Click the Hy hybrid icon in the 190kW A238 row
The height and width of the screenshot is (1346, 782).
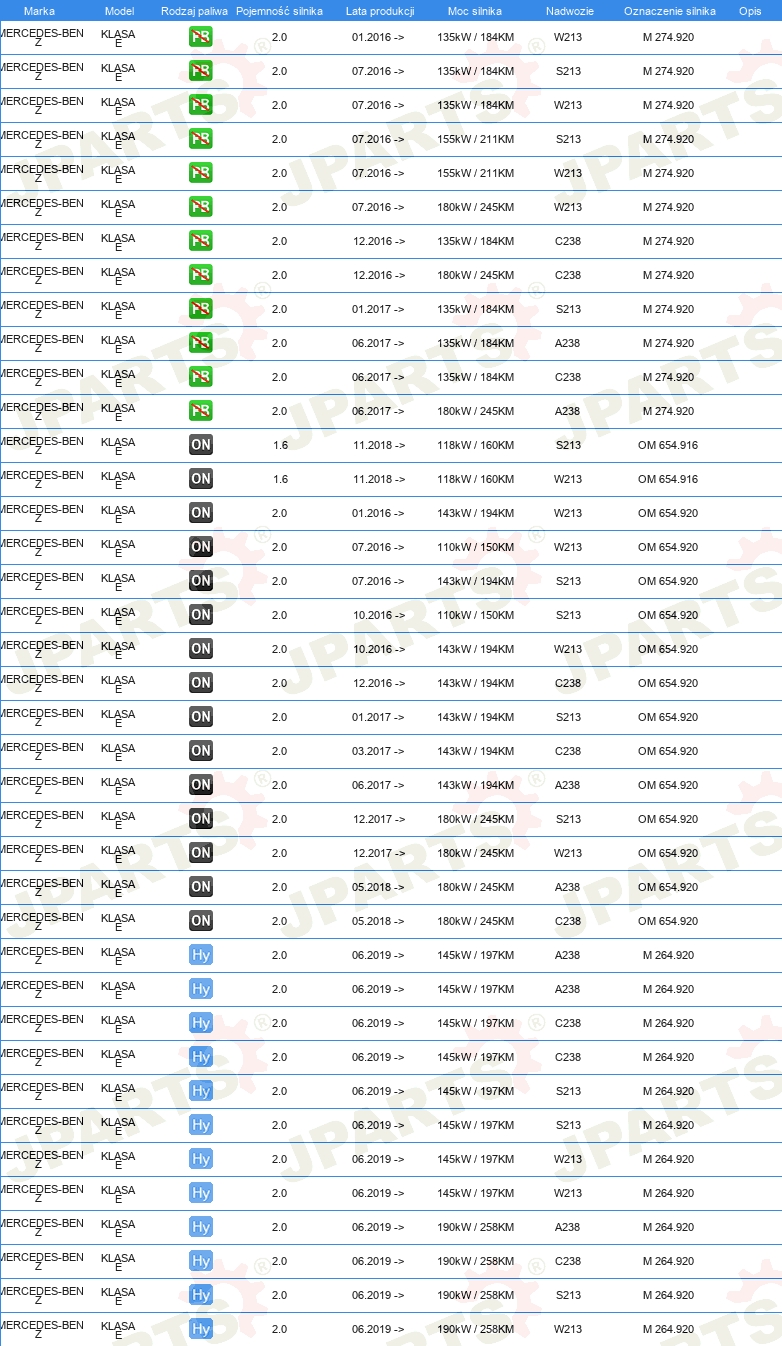pos(201,1227)
